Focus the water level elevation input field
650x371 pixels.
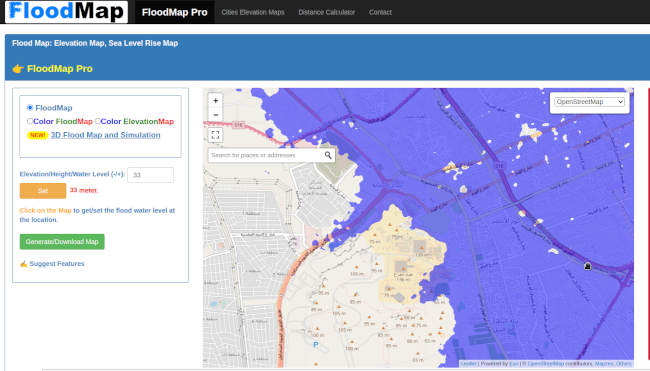pos(150,175)
